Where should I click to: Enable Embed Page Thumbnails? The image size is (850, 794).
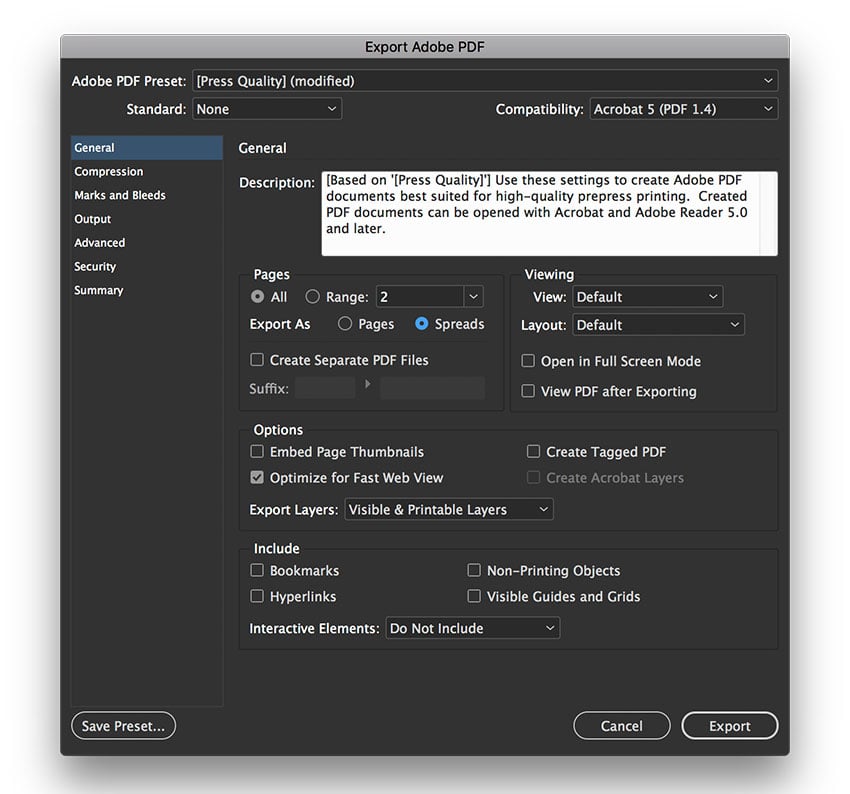pyautogui.click(x=257, y=452)
